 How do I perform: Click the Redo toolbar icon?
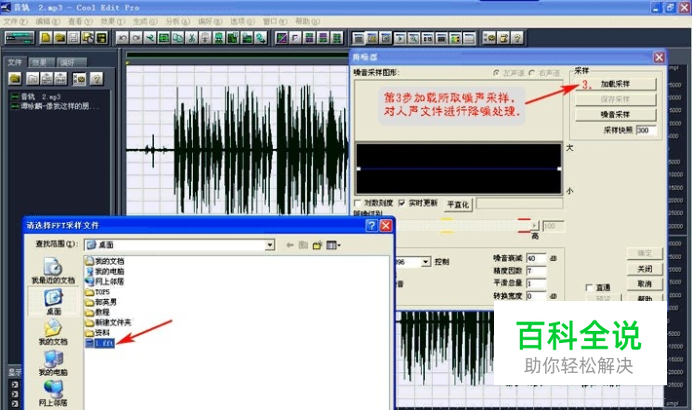[x=136, y=38]
